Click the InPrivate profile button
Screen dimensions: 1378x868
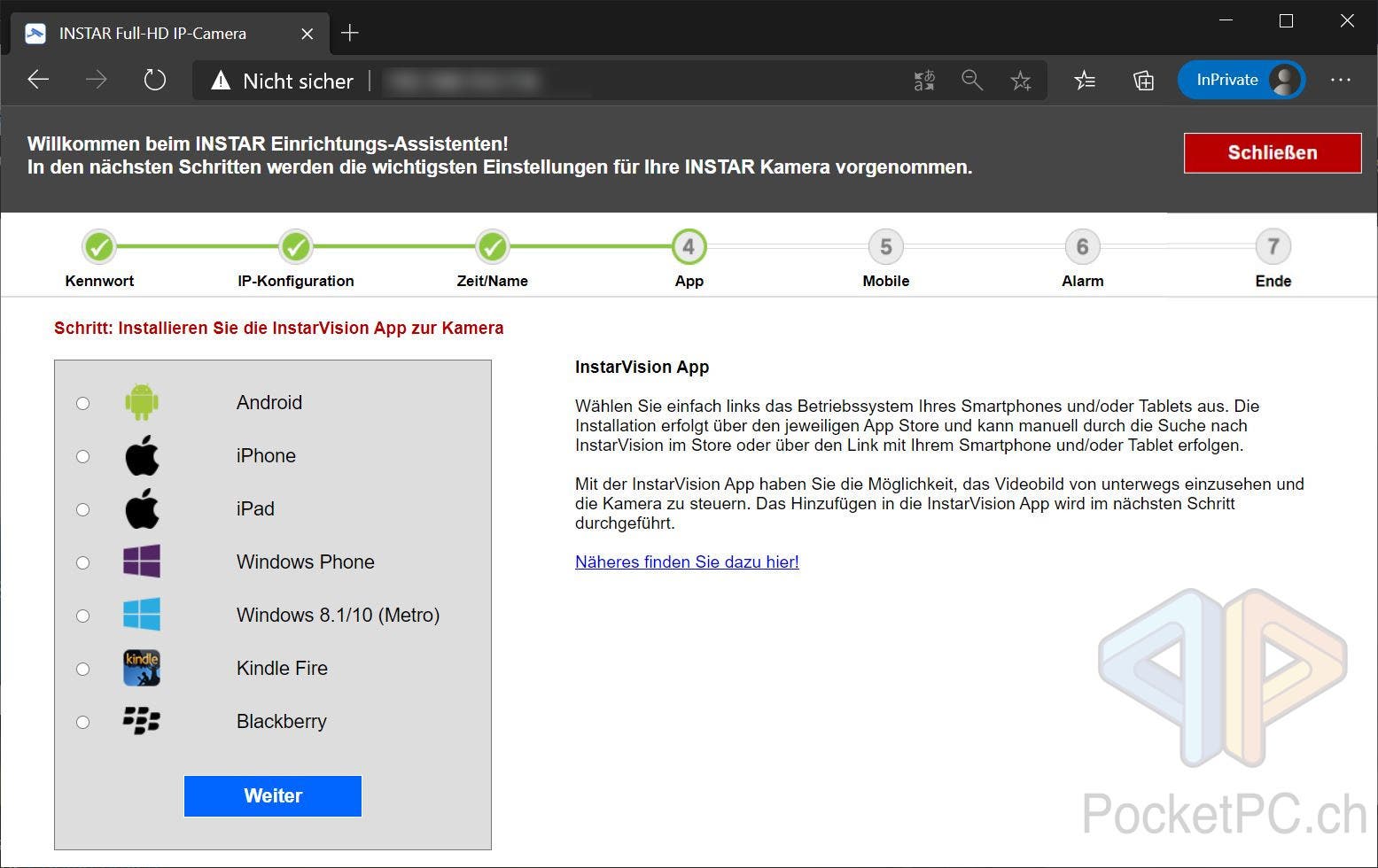(1242, 80)
